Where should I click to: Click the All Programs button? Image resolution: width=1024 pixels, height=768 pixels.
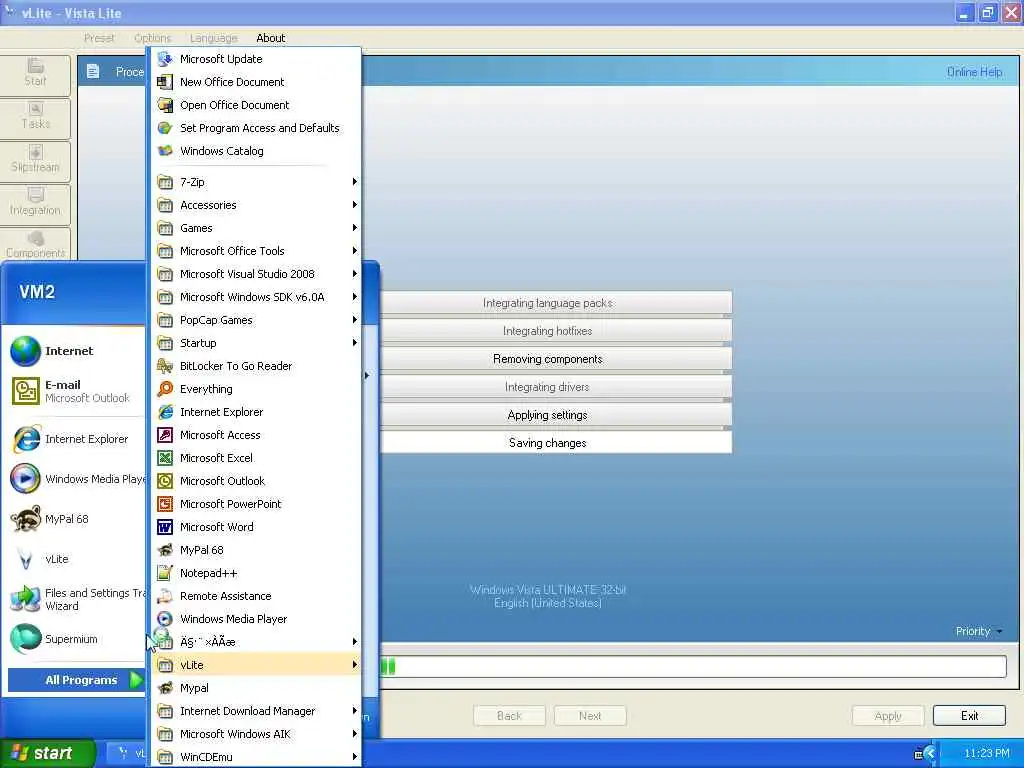pos(76,680)
